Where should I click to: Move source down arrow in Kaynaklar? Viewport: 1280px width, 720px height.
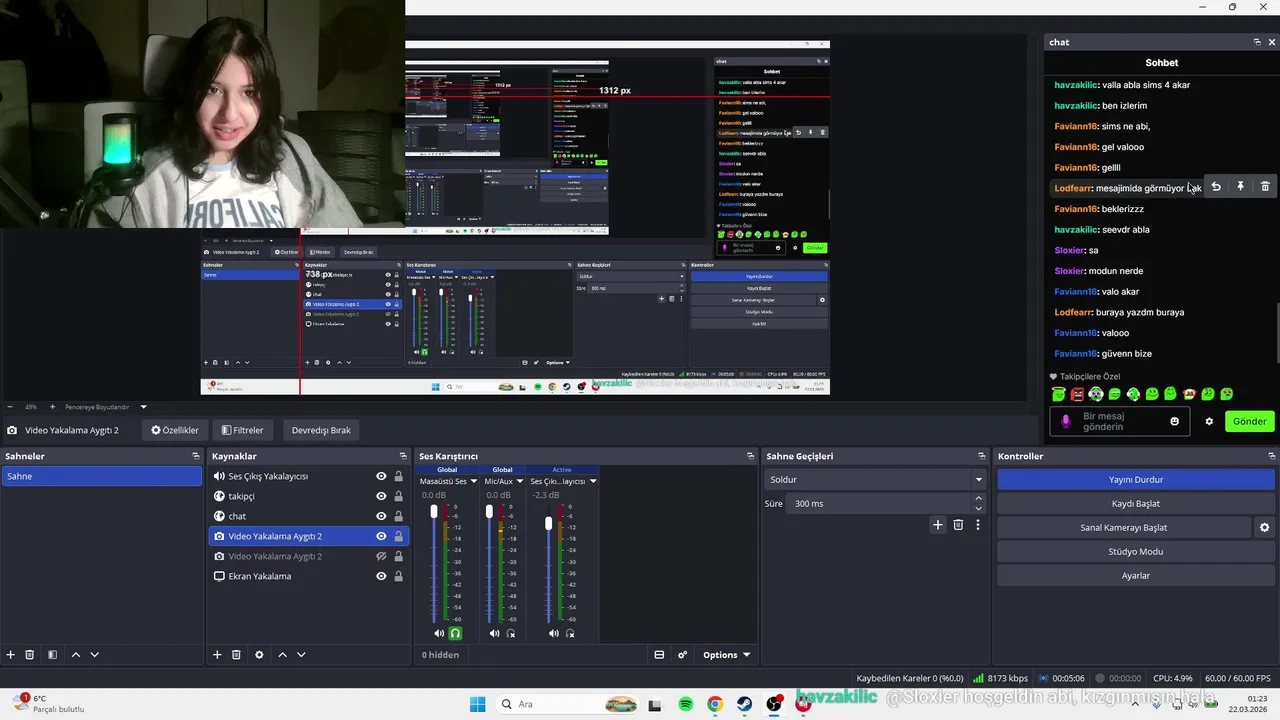point(301,655)
